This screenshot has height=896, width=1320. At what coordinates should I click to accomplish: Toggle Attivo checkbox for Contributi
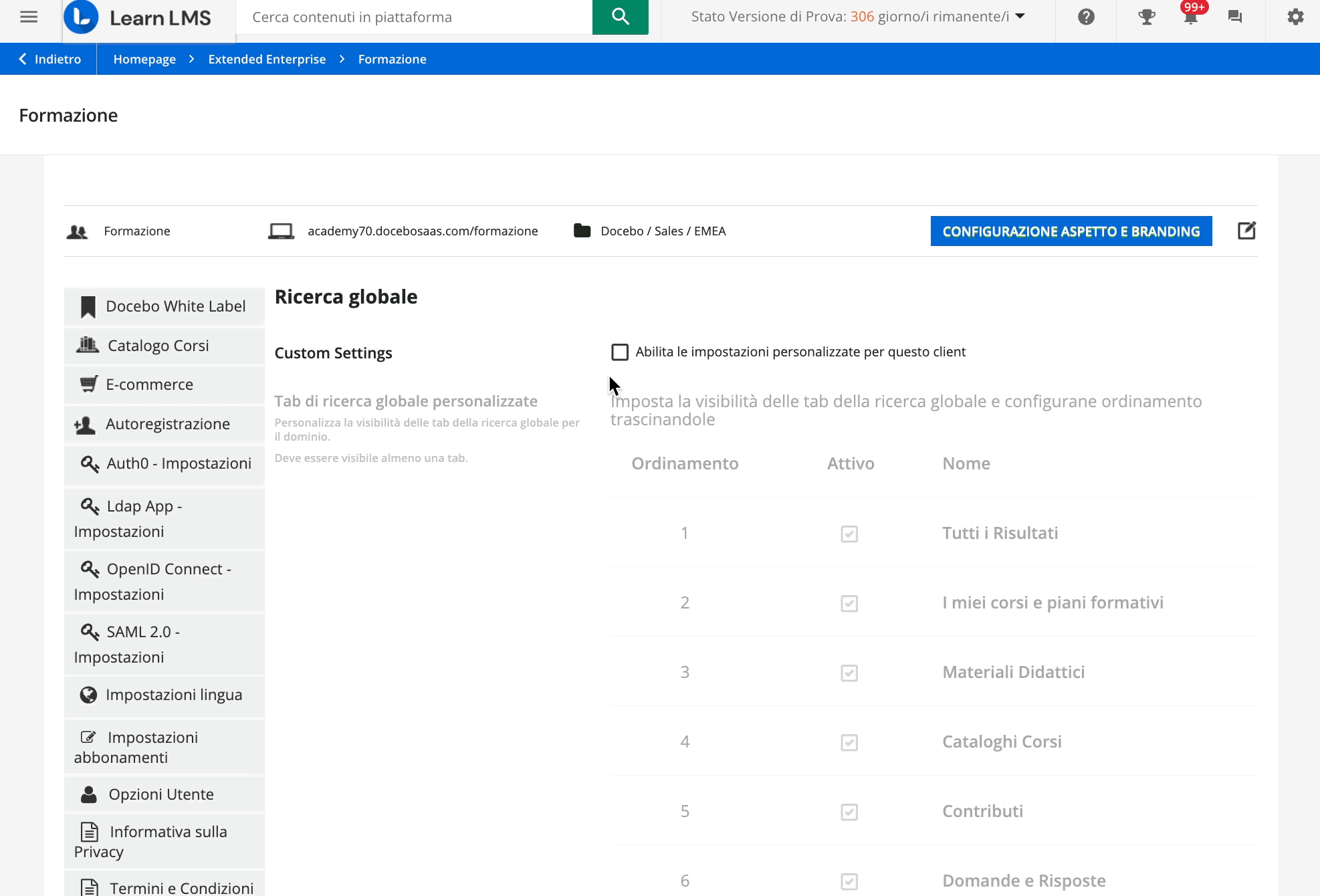849,812
